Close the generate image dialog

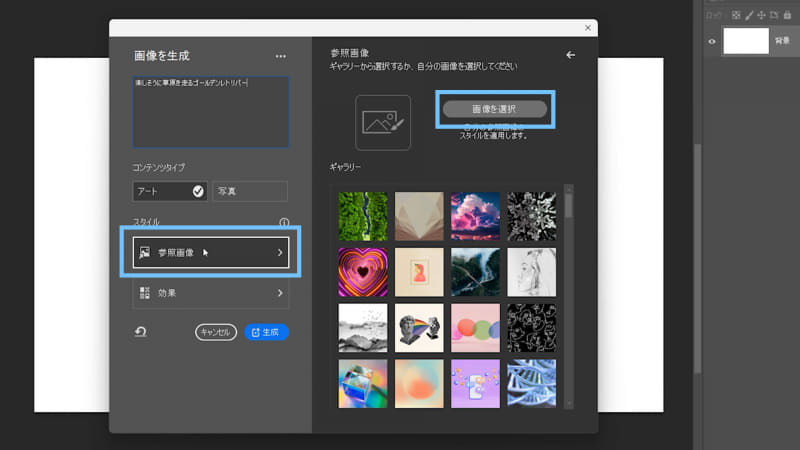[x=588, y=28]
